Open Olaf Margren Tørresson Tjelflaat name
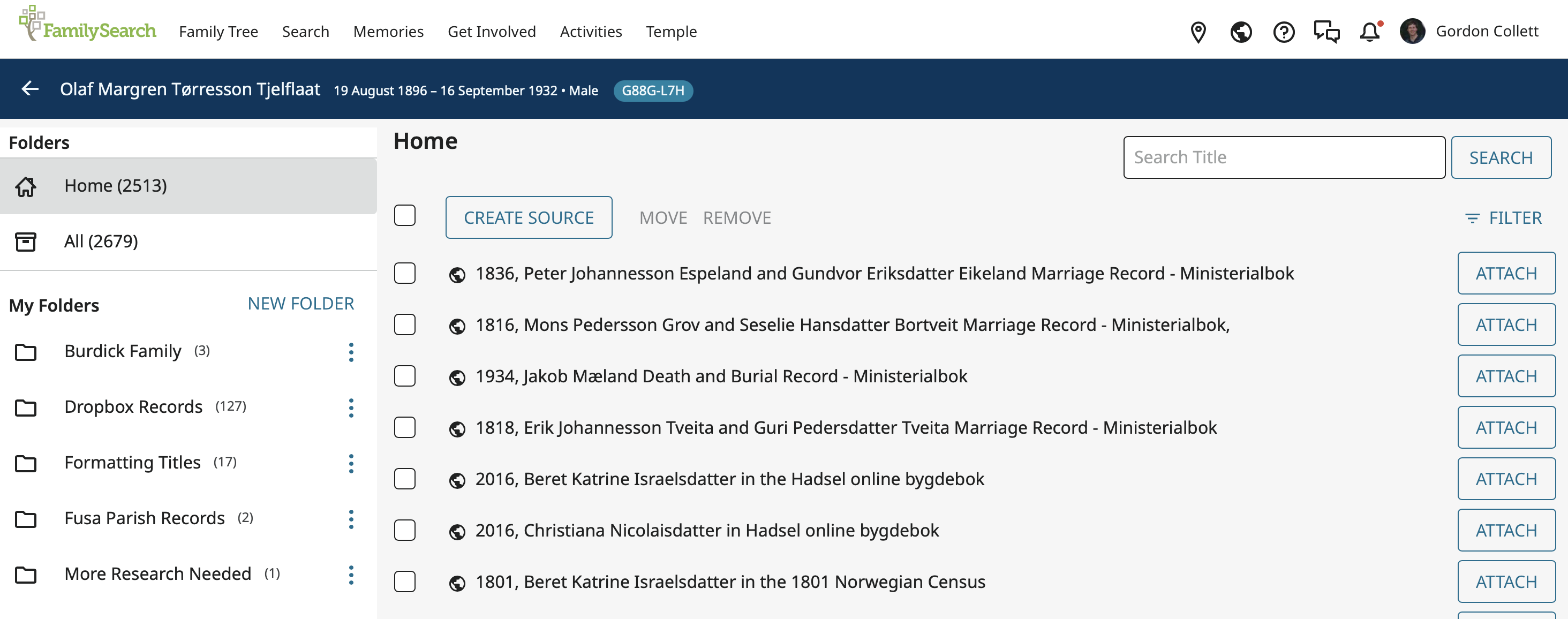The width and height of the screenshot is (1568, 619). (190, 89)
